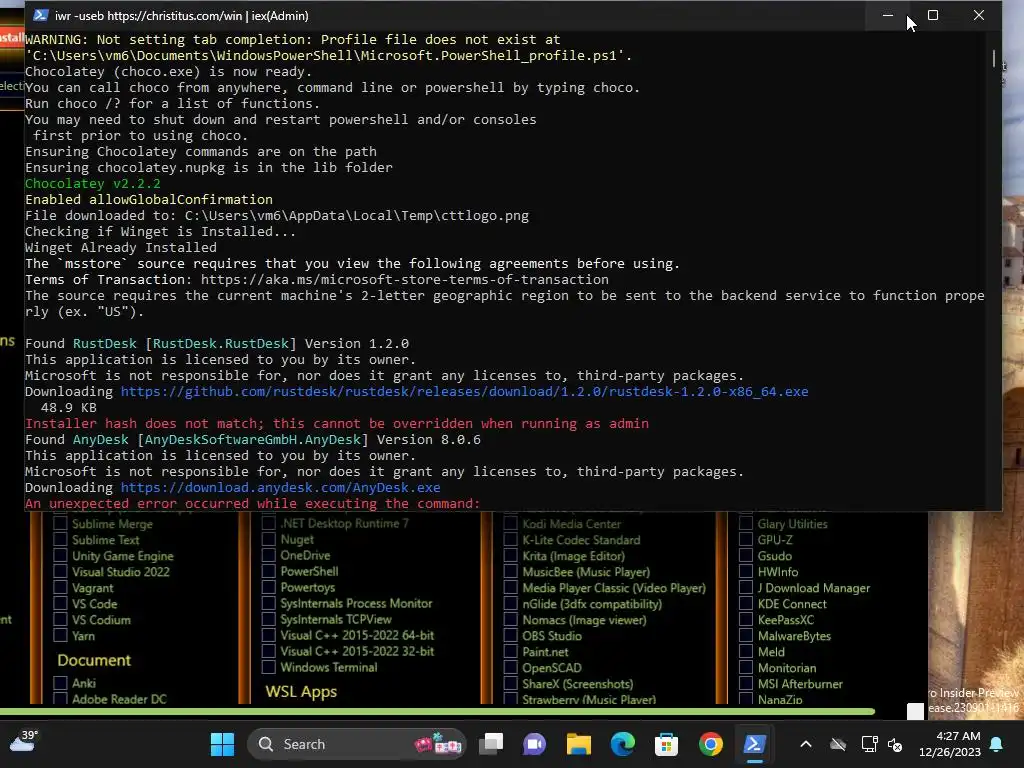This screenshot has width=1024, height=768.
Task: Check the Nuget checkbox
Action: tap(268, 539)
